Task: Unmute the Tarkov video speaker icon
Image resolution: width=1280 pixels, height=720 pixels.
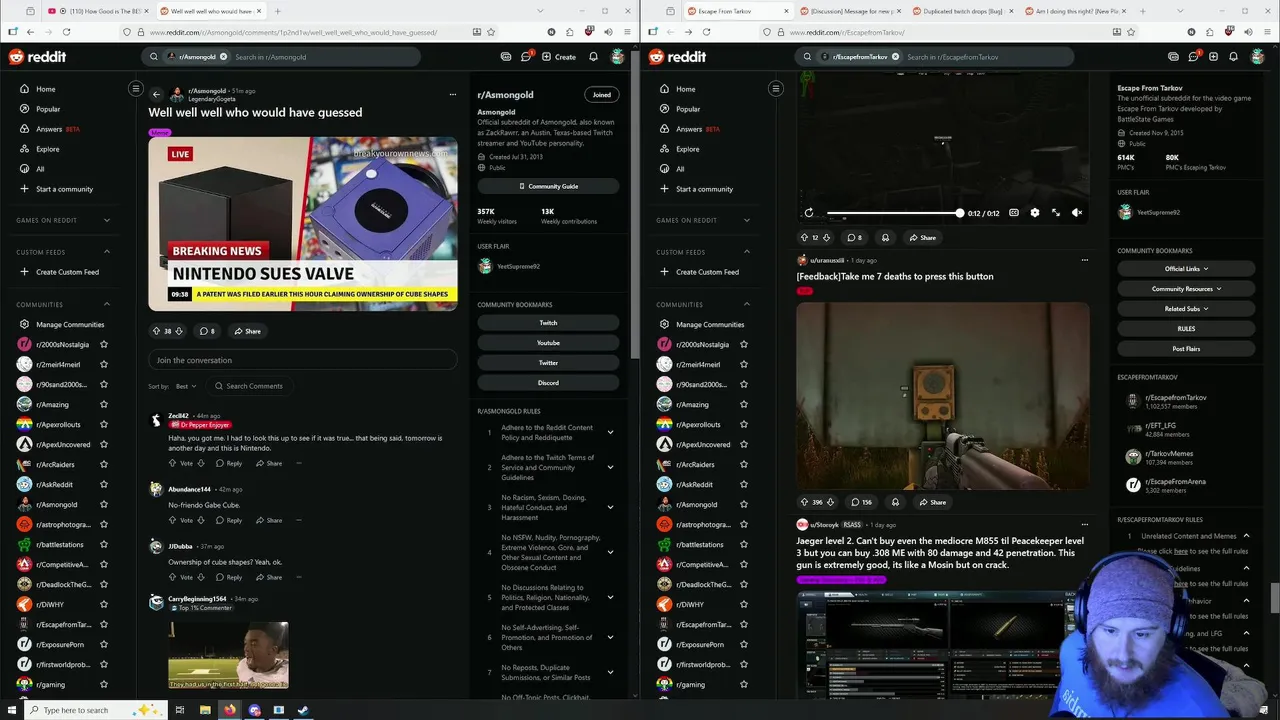Action: coord(1077,212)
